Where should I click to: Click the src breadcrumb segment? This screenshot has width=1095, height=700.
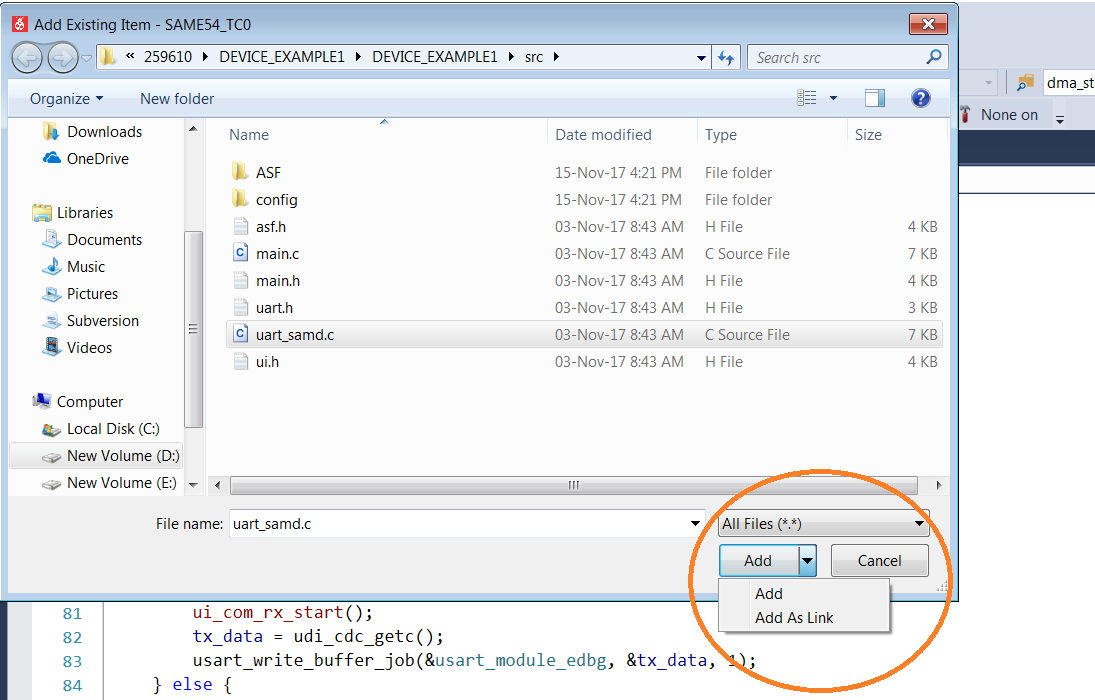coord(534,57)
